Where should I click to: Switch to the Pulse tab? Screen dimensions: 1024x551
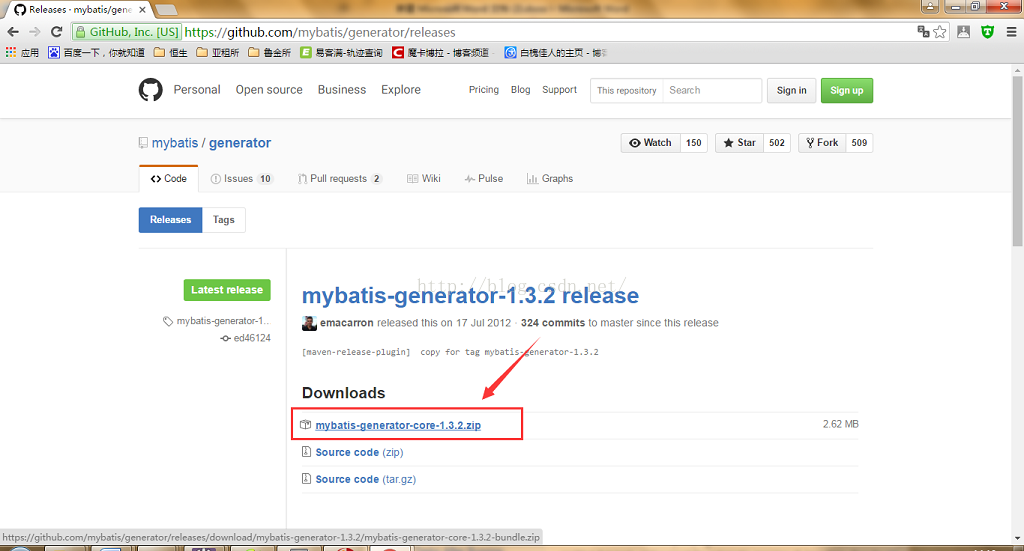(x=484, y=179)
